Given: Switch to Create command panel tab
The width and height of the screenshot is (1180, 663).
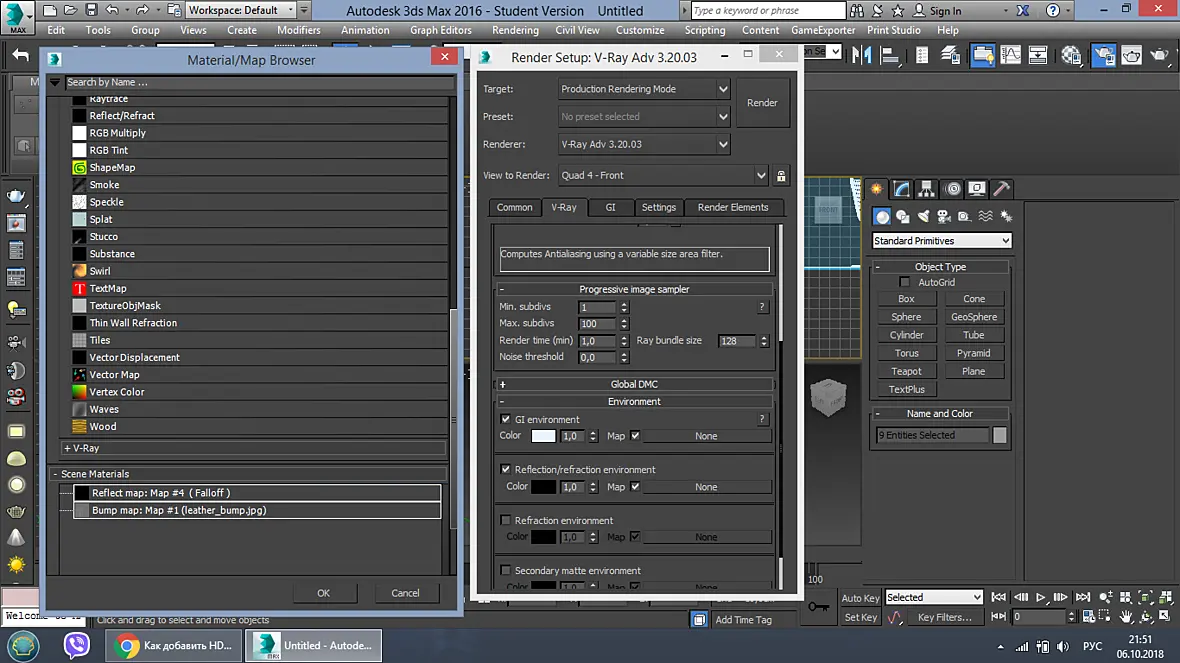Looking at the screenshot, I should [x=877, y=189].
